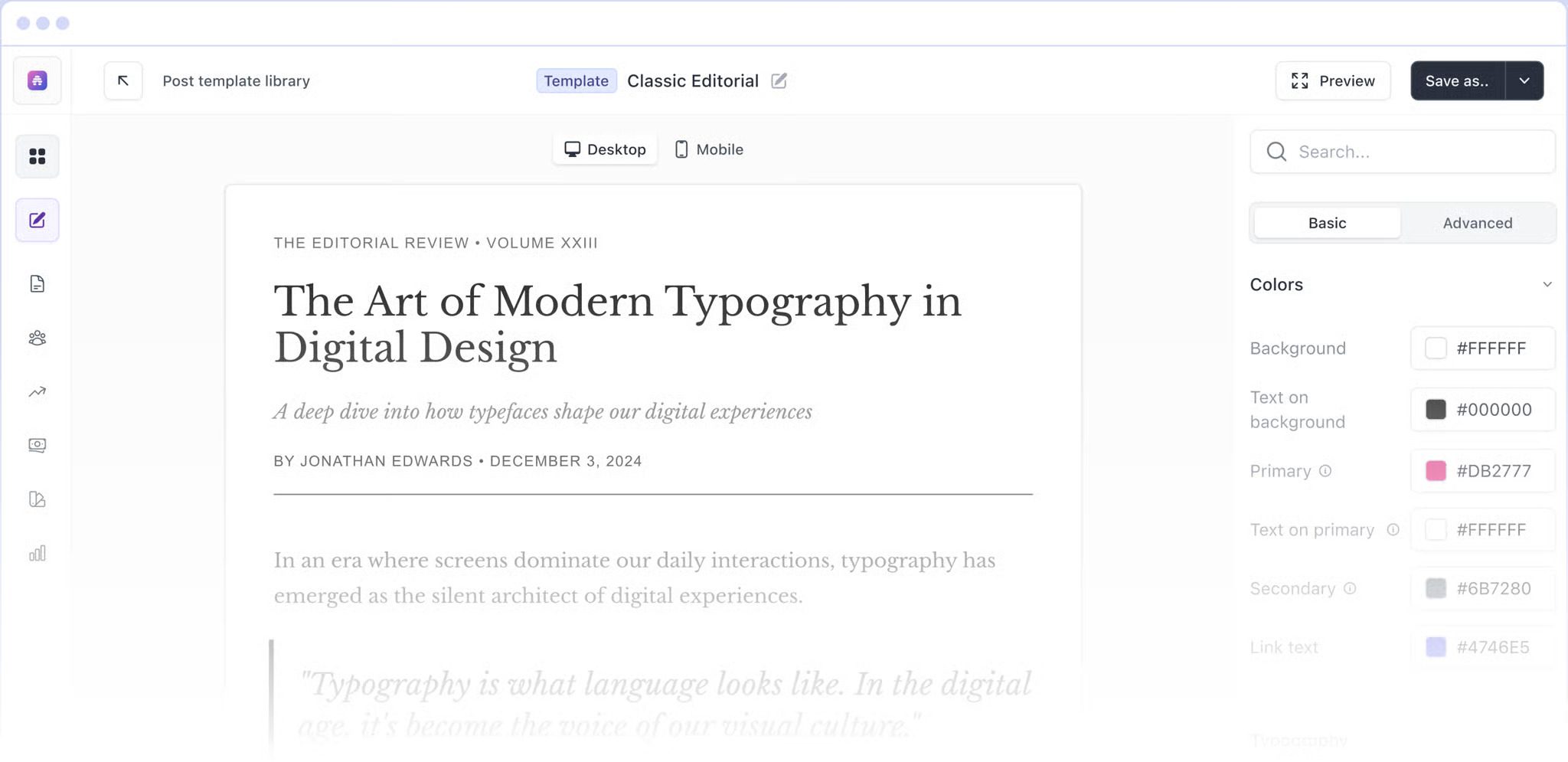Viewport: 1568px width, 762px height.
Task: Open the document page icon in sidebar
Action: pos(38,284)
